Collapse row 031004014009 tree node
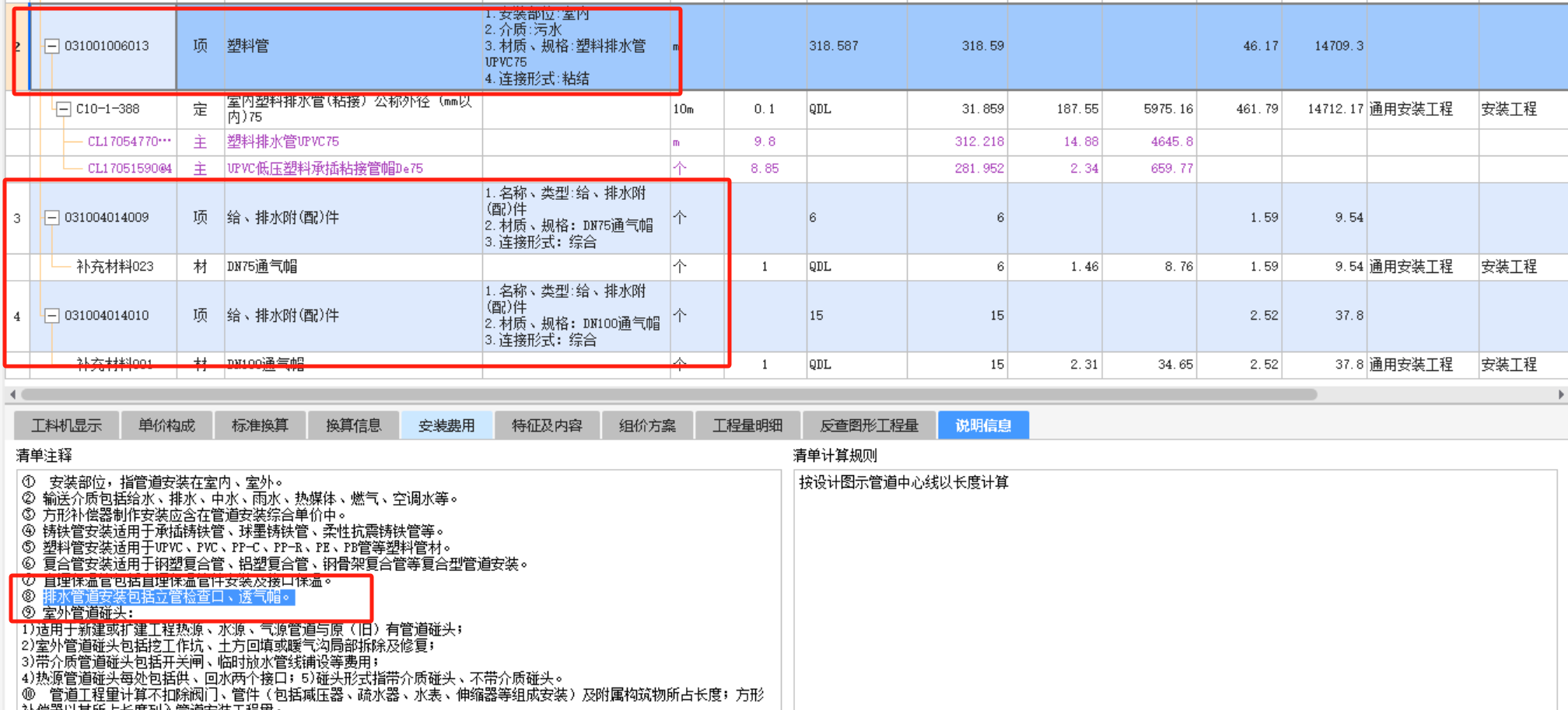 pyautogui.click(x=51, y=218)
